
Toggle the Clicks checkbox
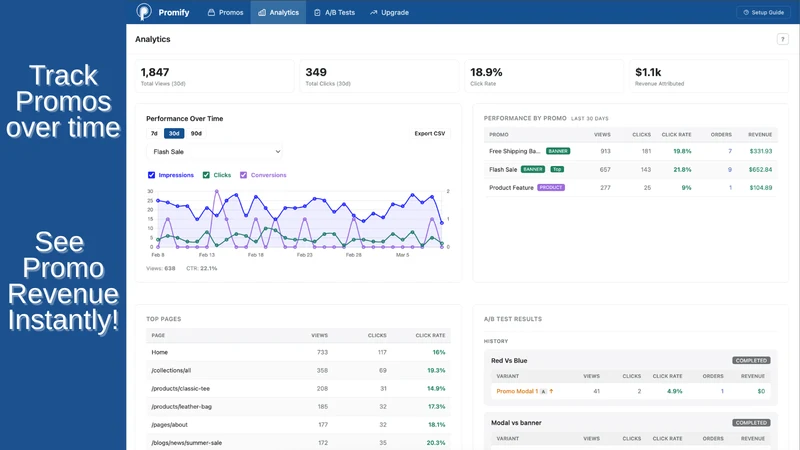pyautogui.click(x=206, y=175)
